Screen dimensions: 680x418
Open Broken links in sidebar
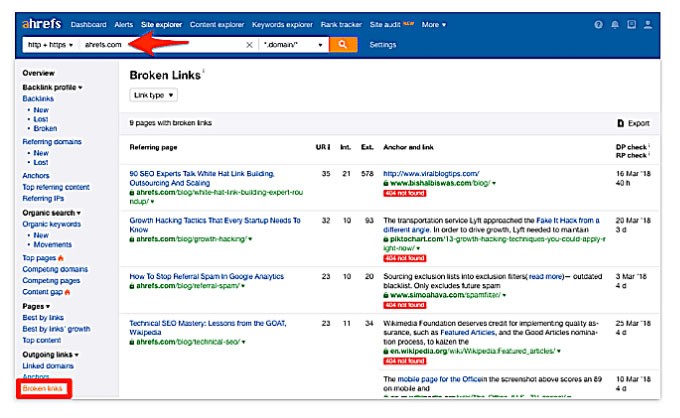pyautogui.click(x=42, y=389)
